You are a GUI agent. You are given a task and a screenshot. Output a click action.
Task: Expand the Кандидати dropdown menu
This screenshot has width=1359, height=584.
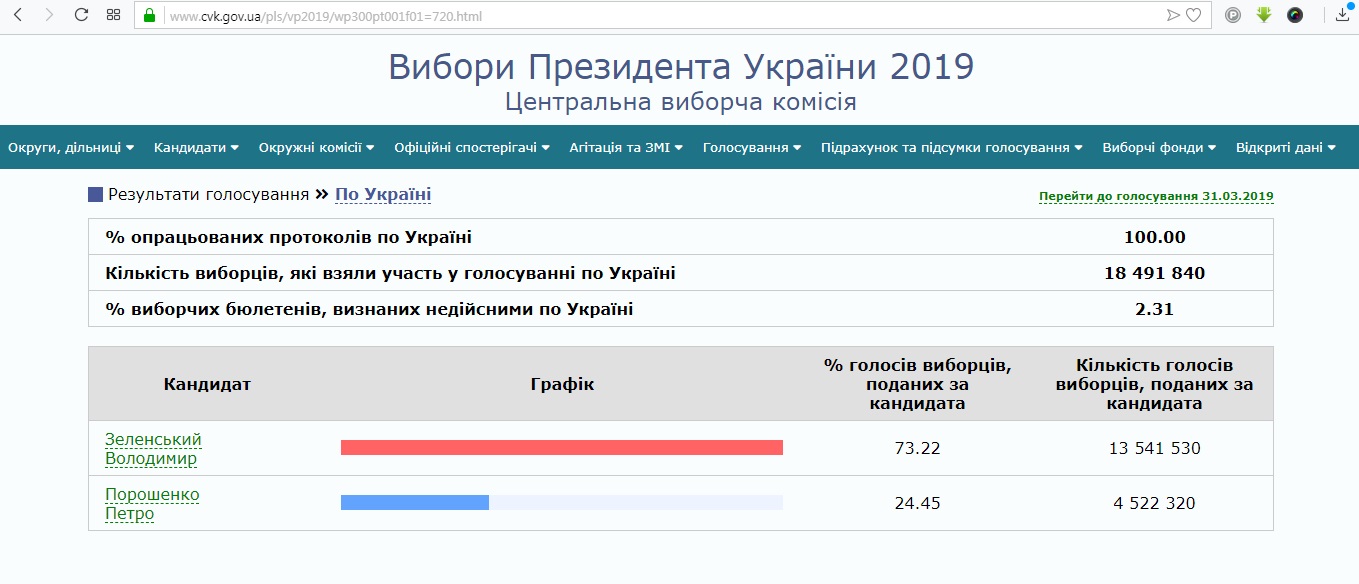(196, 148)
